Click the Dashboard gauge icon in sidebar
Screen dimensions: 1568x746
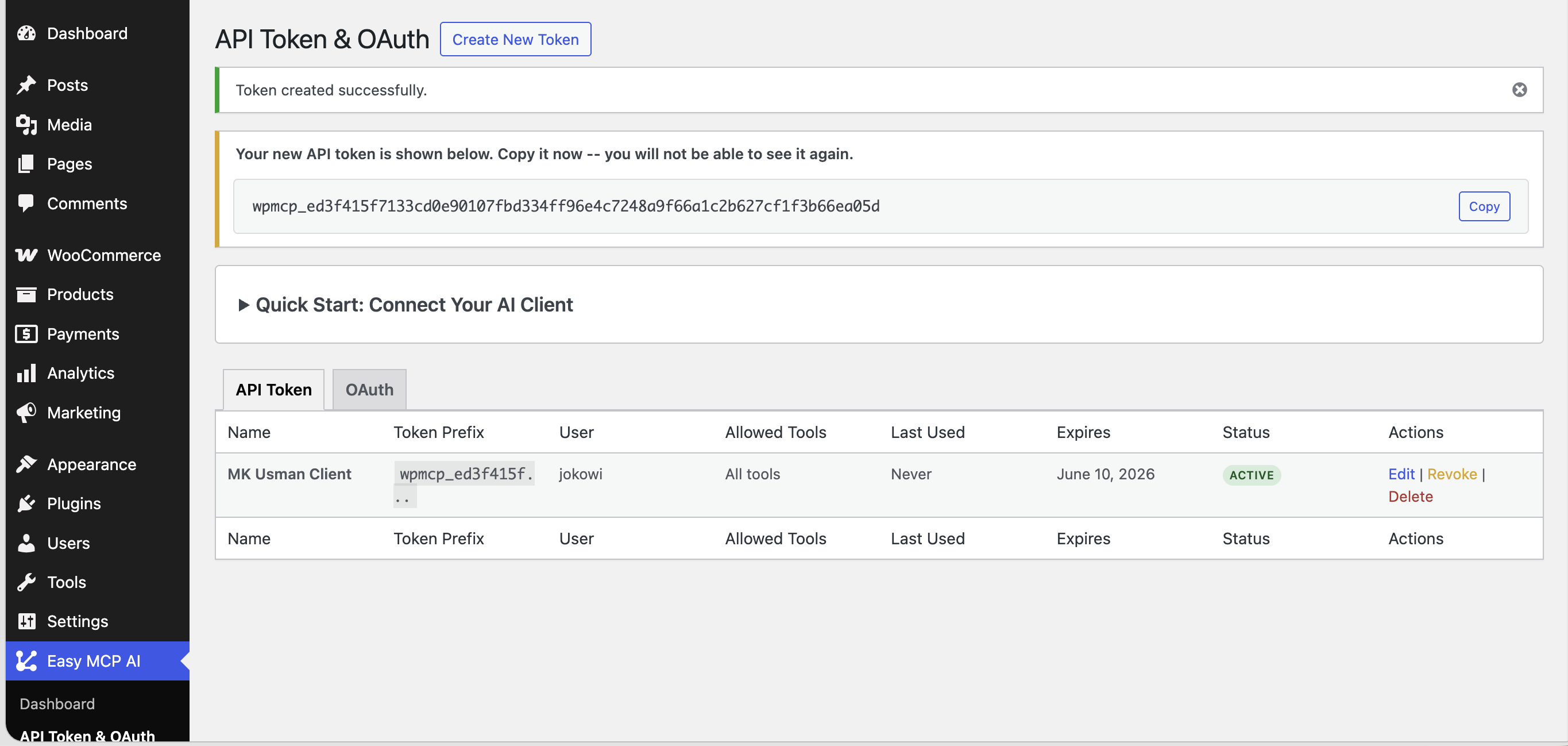point(26,33)
